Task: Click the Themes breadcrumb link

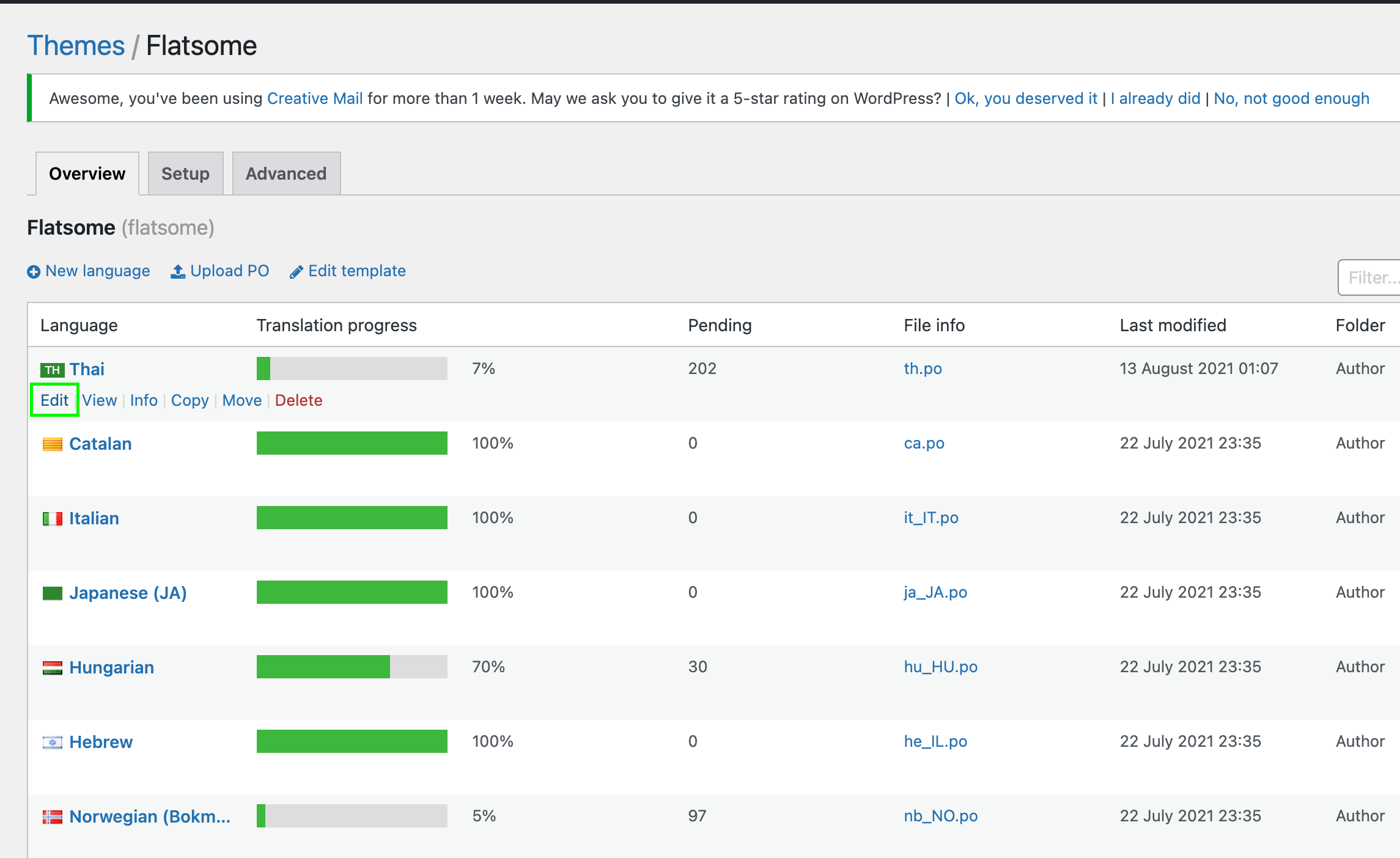Action: click(x=76, y=46)
